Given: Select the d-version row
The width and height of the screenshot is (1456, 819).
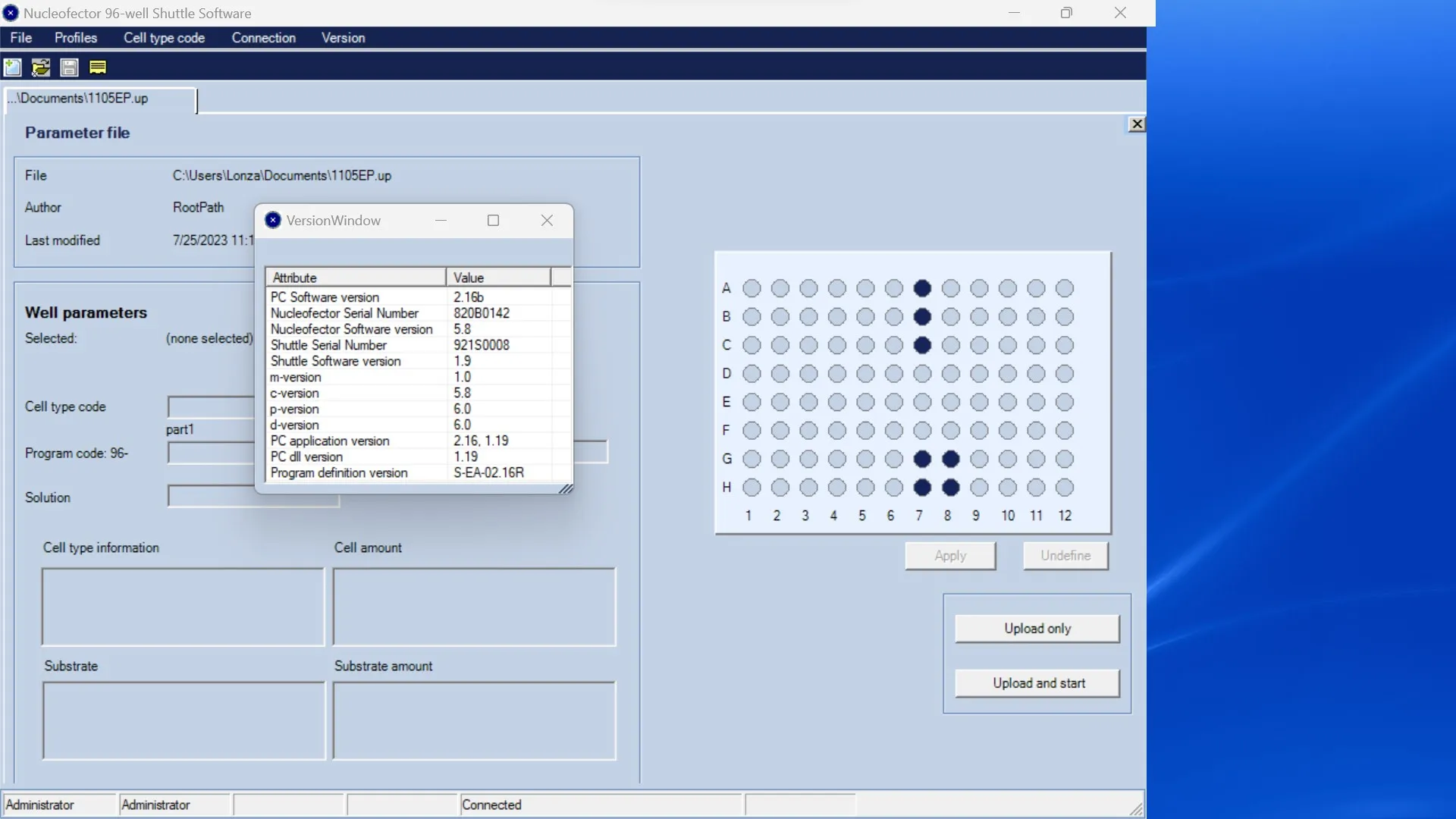Looking at the screenshot, I should [x=419, y=425].
